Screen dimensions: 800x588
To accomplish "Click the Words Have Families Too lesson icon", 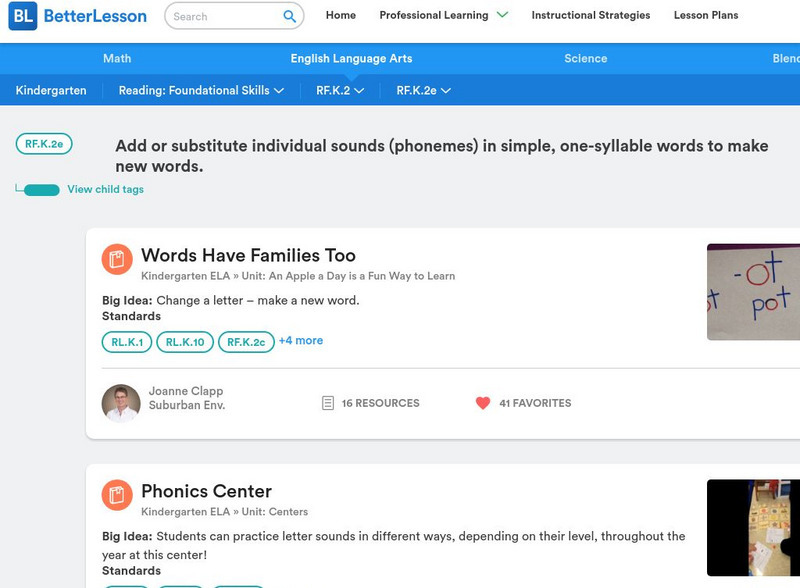I will tap(117, 259).
